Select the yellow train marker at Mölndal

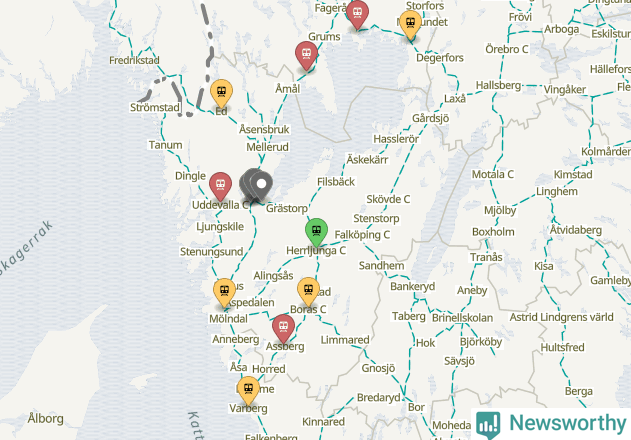point(224,292)
